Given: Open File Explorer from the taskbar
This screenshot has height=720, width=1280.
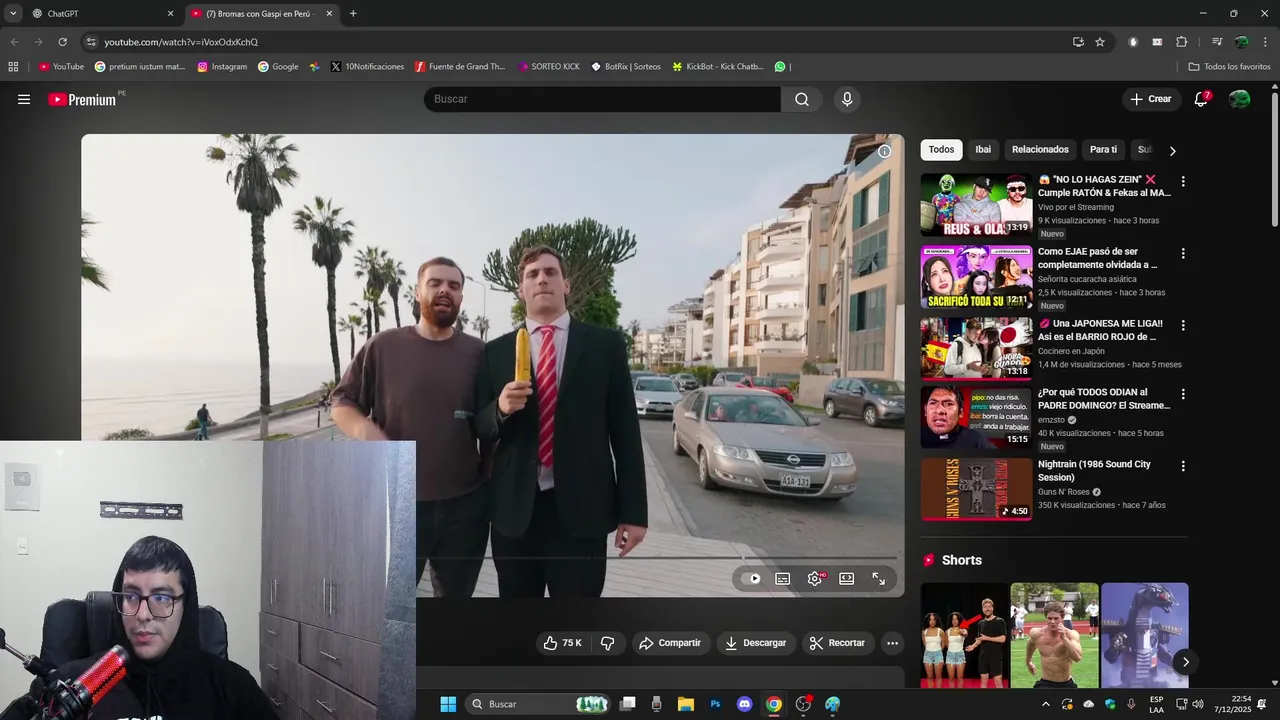Looking at the screenshot, I should click(x=686, y=704).
